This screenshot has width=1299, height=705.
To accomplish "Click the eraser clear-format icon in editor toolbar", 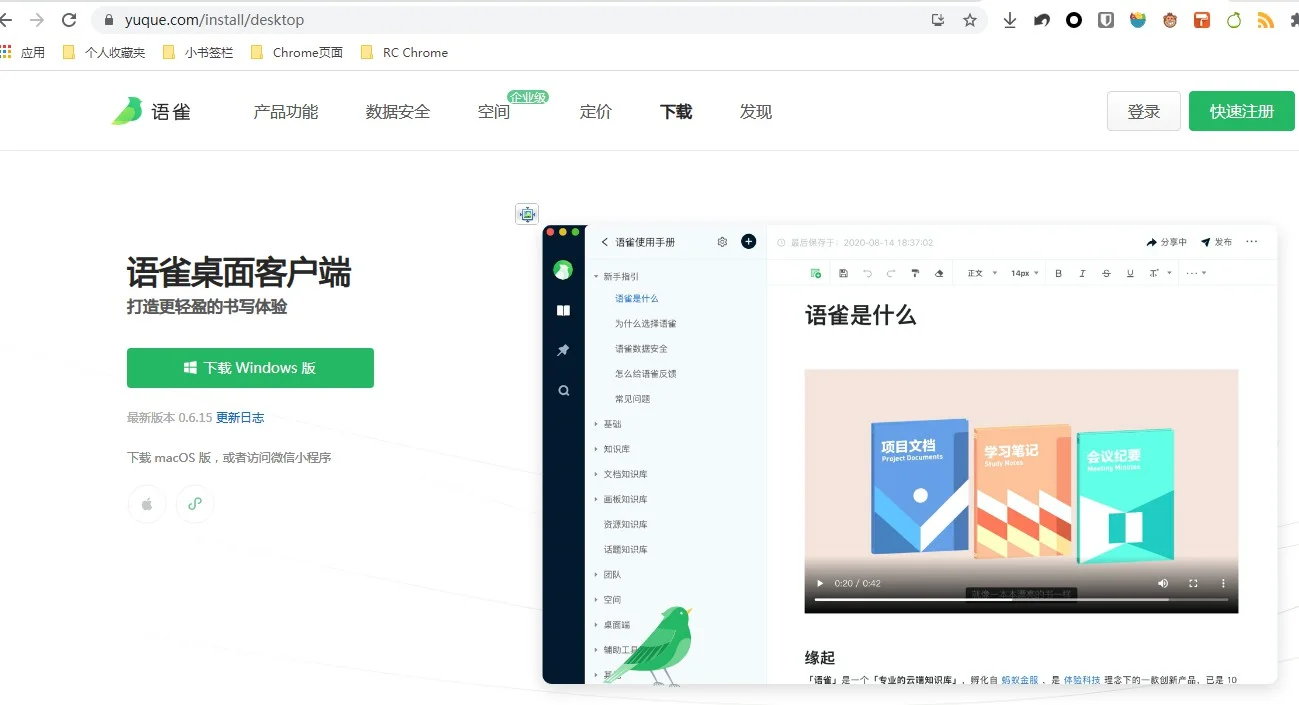I will pyautogui.click(x=938, y=273).
